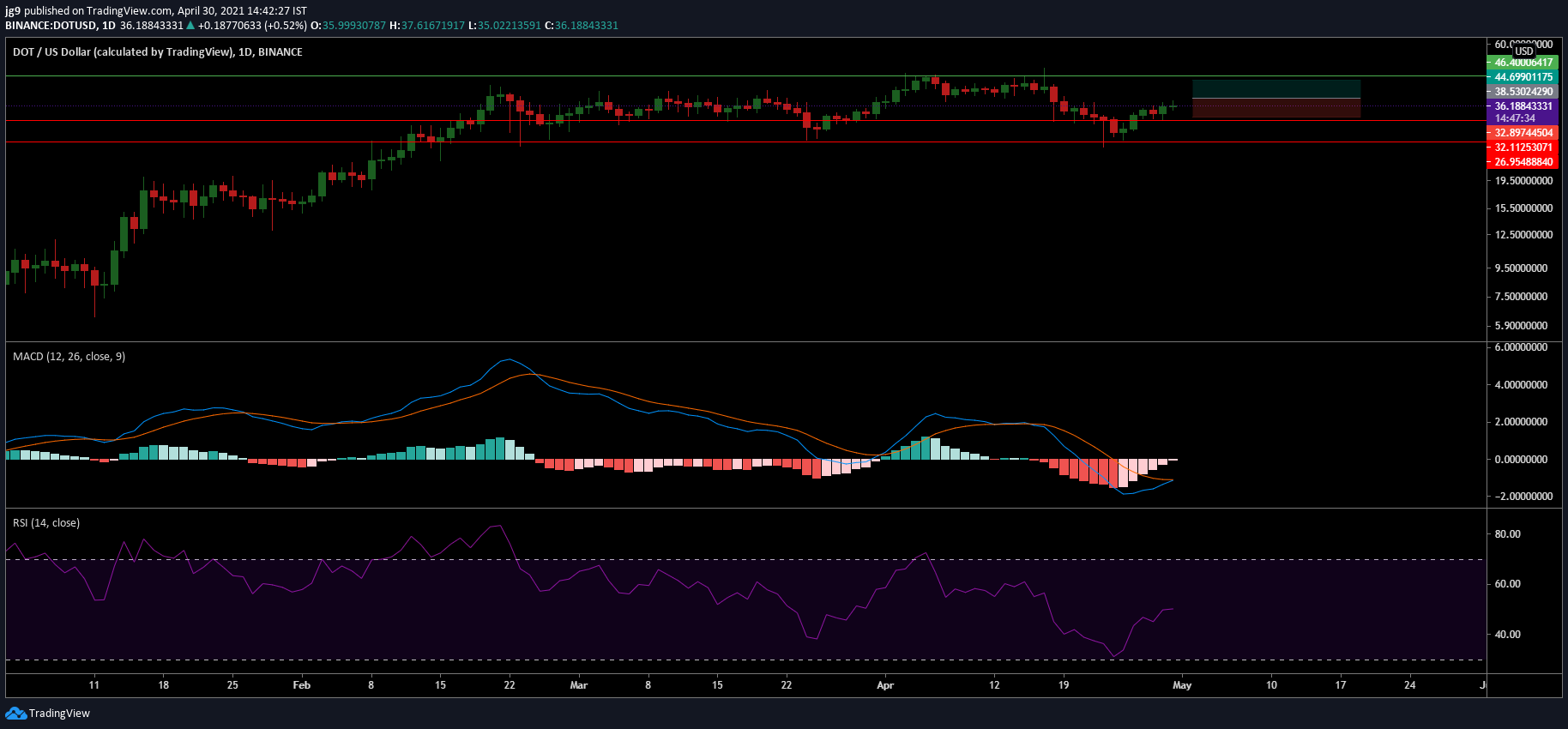
Task: Click the 17 date label on time axis
Action: (1341, 685)
